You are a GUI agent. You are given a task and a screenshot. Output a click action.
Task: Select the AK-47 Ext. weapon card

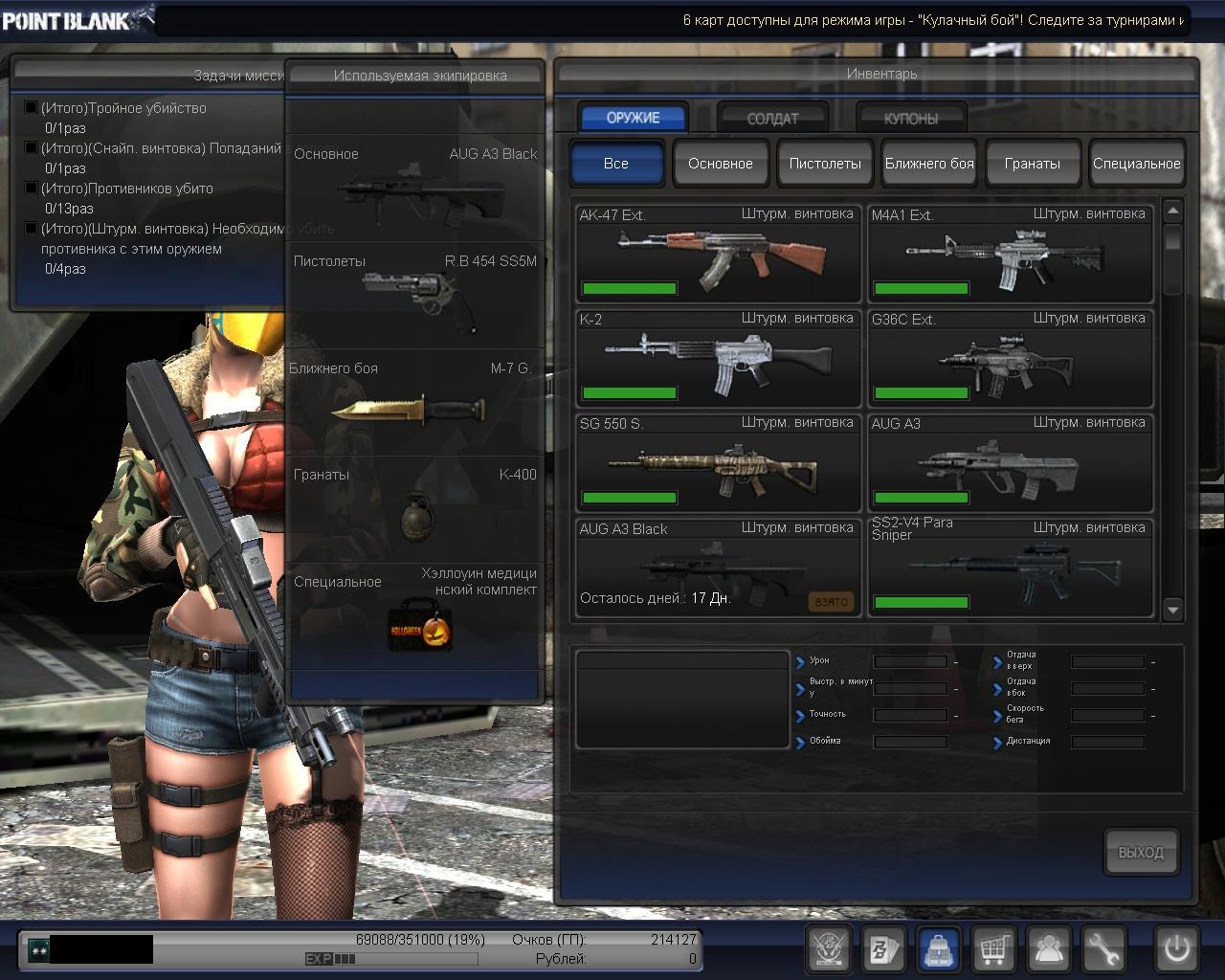(719, 253)
